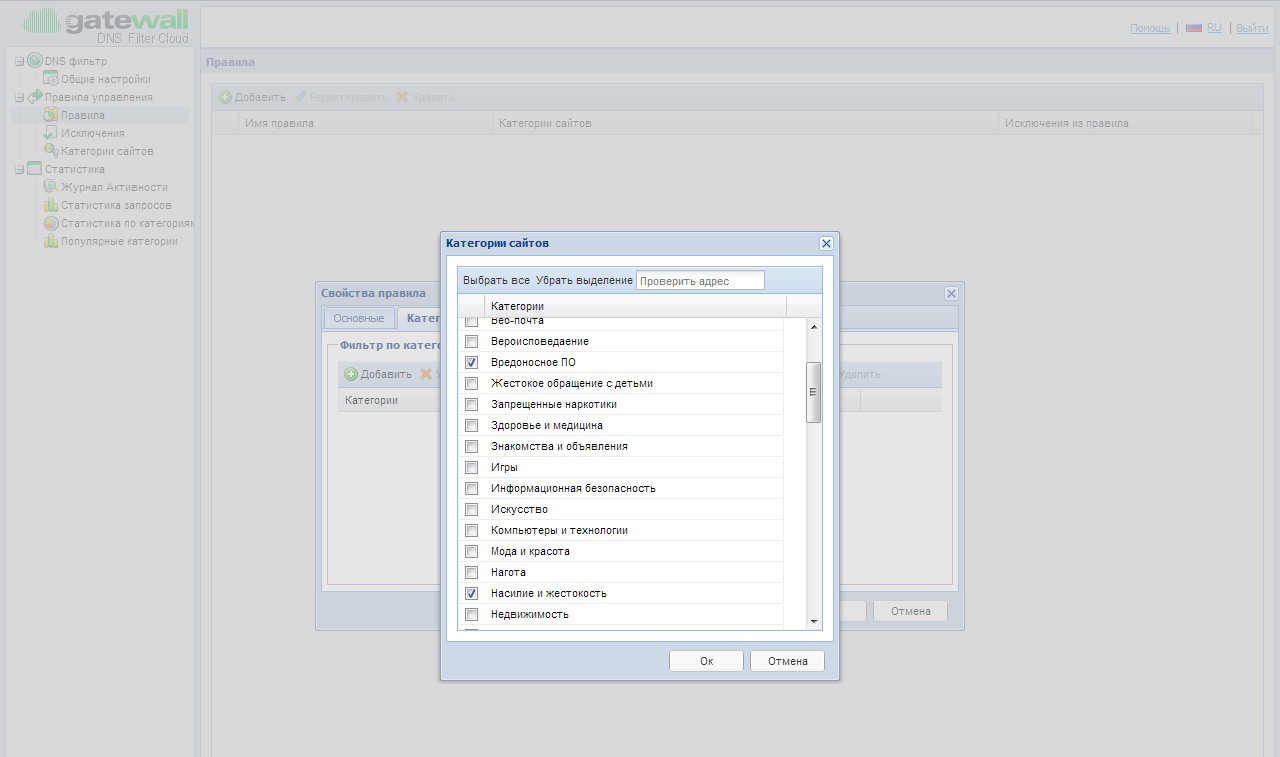This screenshot has width=1280, height=757.
Task: Enable the Игры category checkbox
Action: click(472, 467)
